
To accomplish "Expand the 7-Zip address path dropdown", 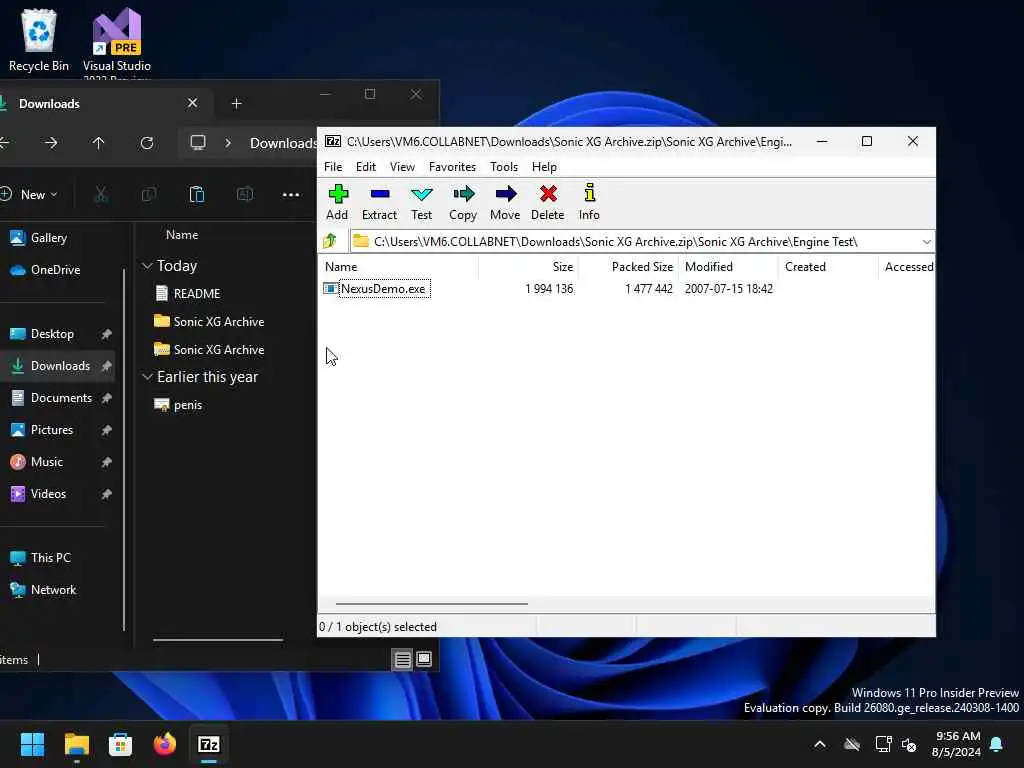I will tap(926, 242).
